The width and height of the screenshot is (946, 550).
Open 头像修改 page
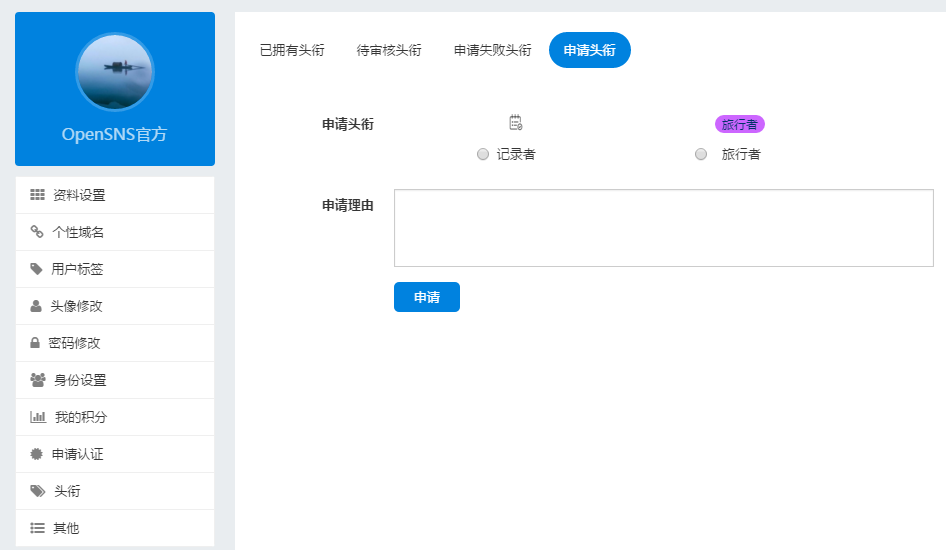[x=115, y=306]
